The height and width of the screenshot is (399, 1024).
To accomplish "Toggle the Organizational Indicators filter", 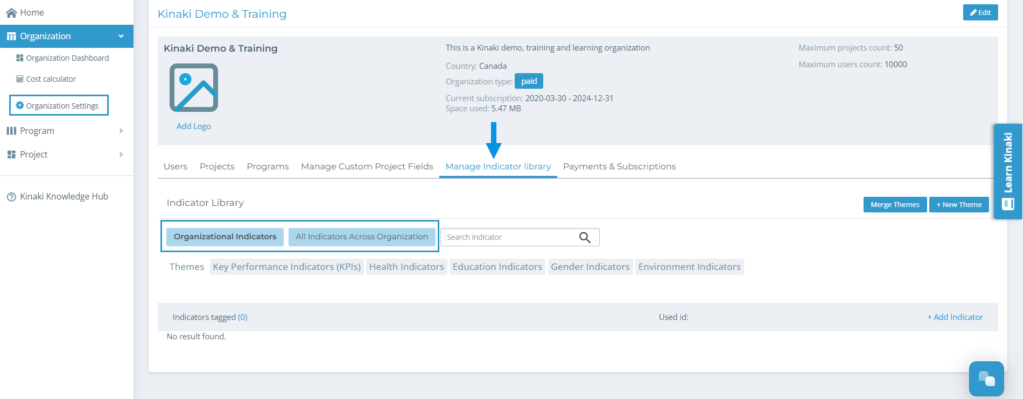I will point(225,236).
